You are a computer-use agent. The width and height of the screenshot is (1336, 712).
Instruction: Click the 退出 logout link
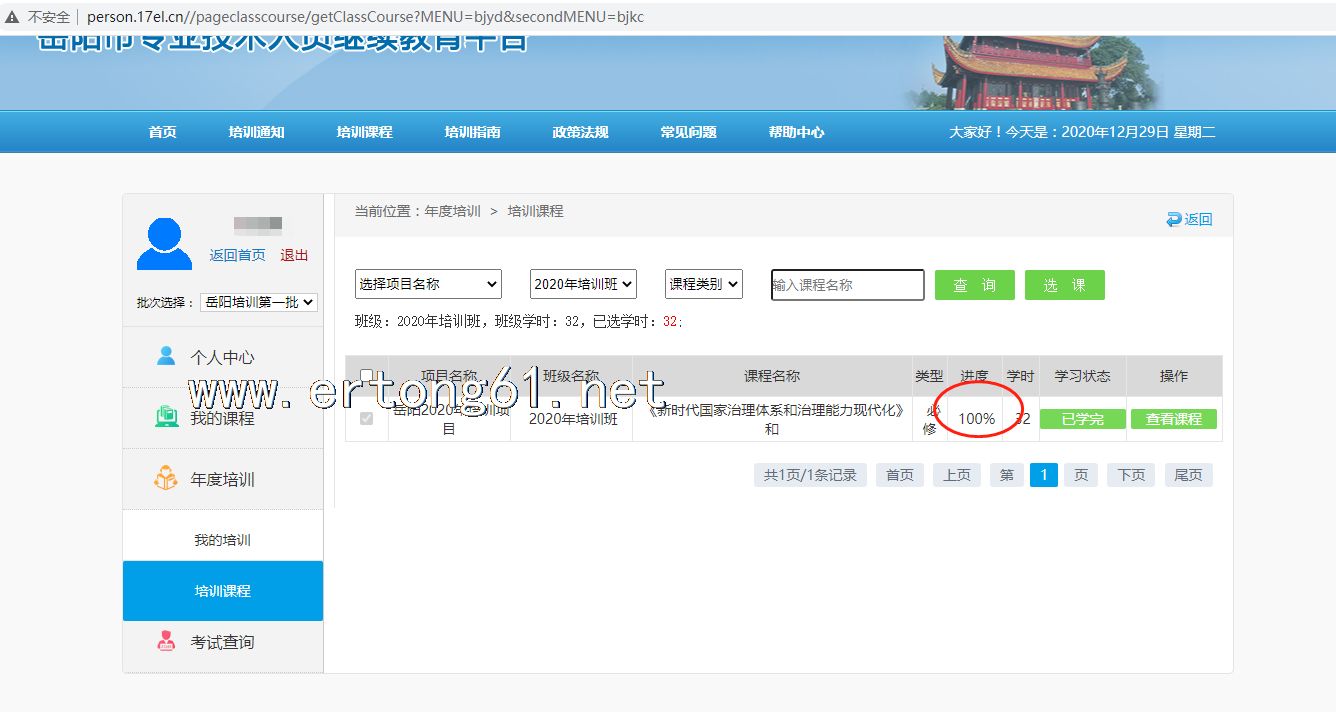coord(294,255)
